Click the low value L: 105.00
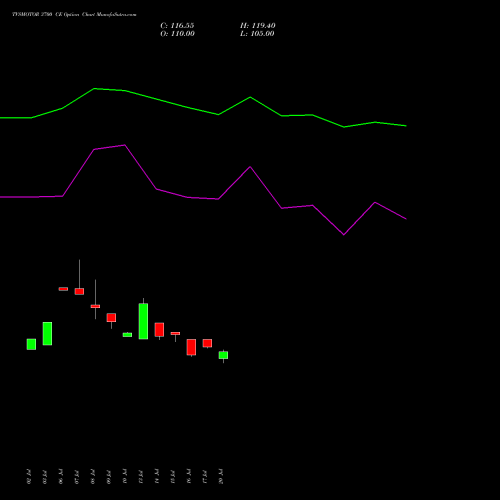This screenshot has width=500, height=500. 257,34
